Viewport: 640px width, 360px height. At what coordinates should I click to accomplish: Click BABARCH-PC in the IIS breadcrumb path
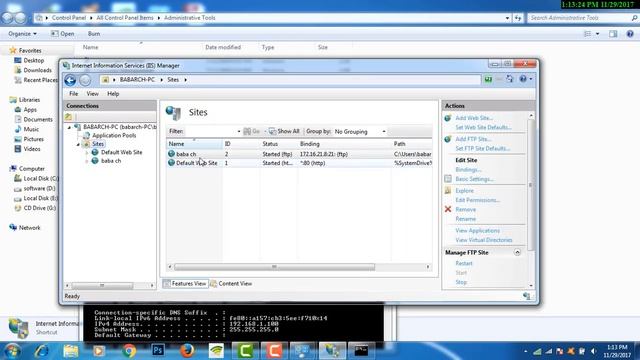click(x=137, y=80)
